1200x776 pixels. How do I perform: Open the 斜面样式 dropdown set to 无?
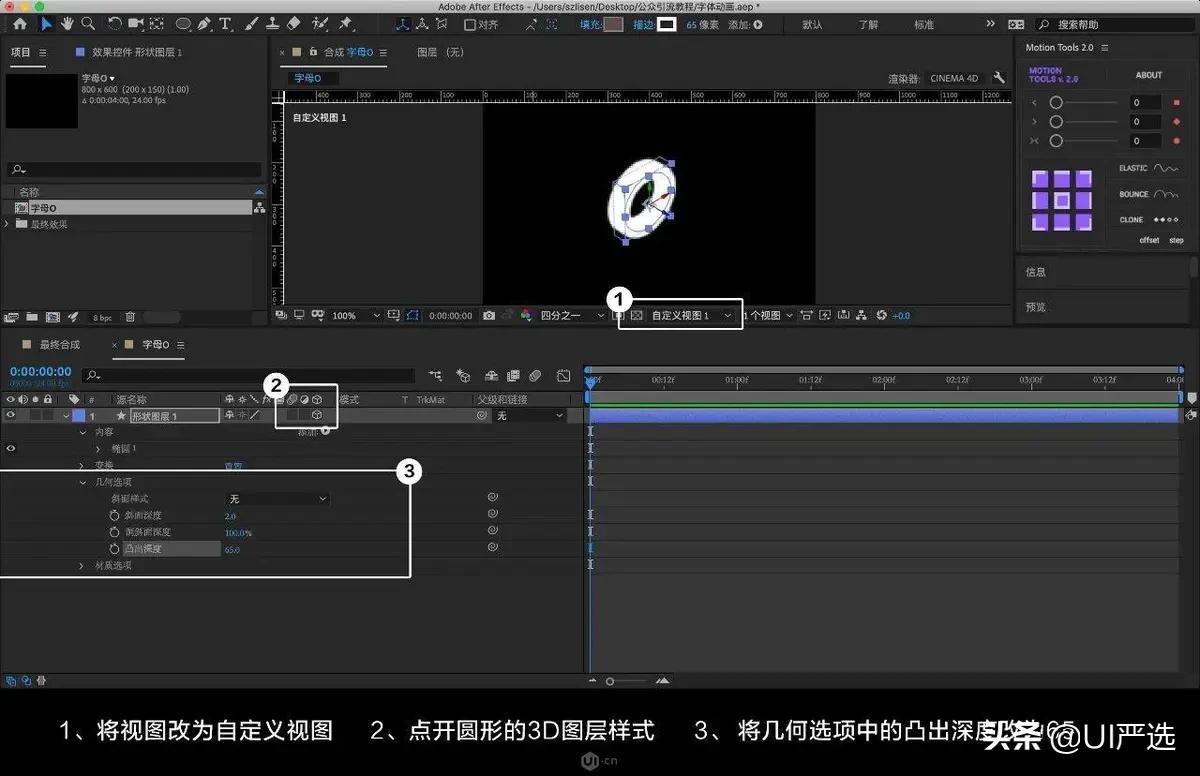click(276, 498)
